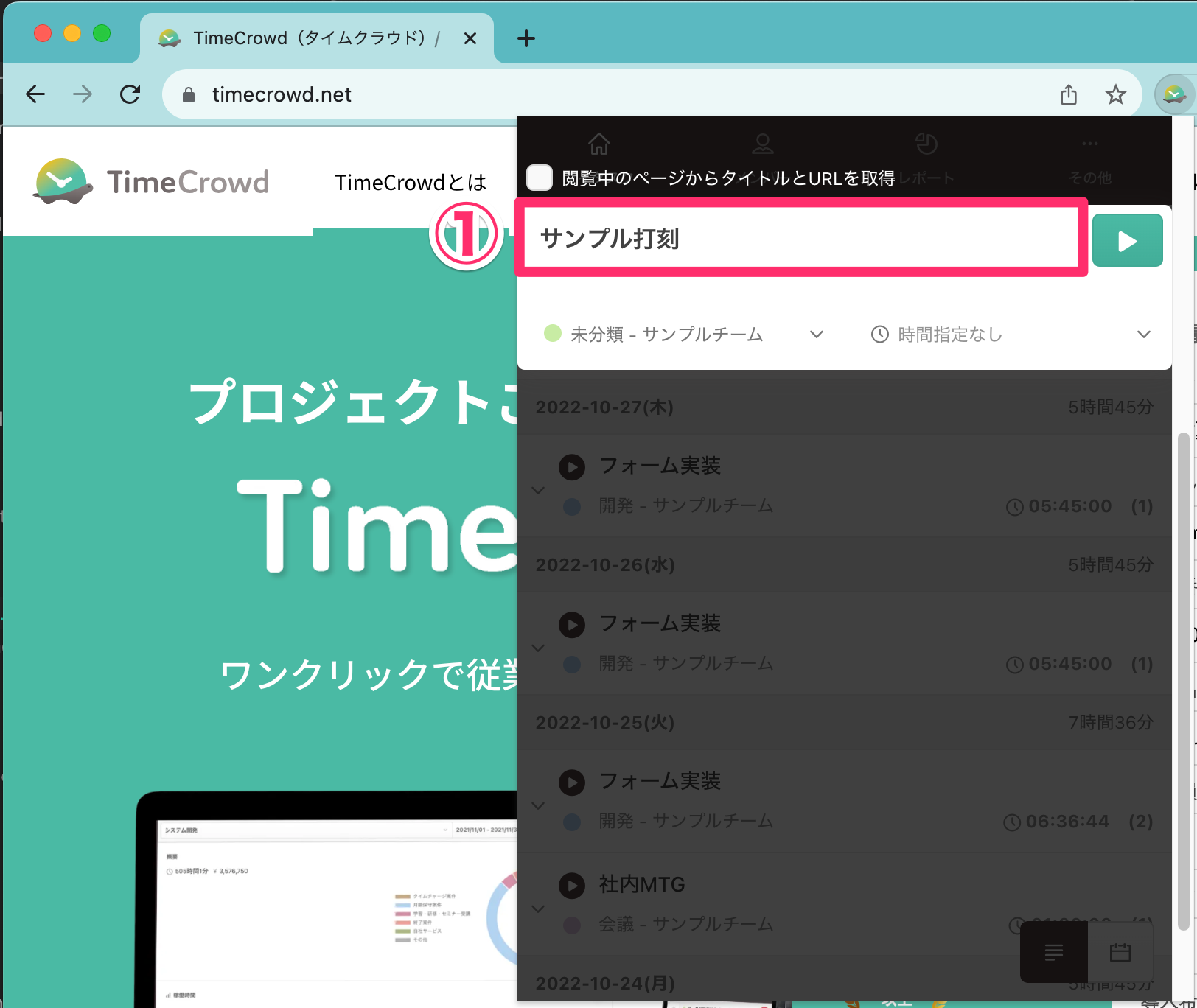Play the 社内MTG task entry

point(572,886)
